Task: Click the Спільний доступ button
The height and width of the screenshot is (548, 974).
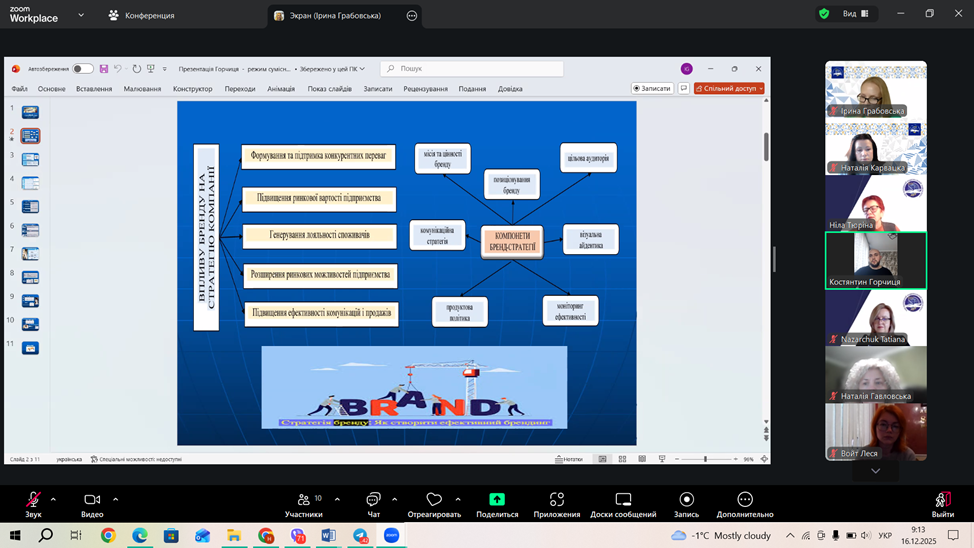Action: [729, 88]
